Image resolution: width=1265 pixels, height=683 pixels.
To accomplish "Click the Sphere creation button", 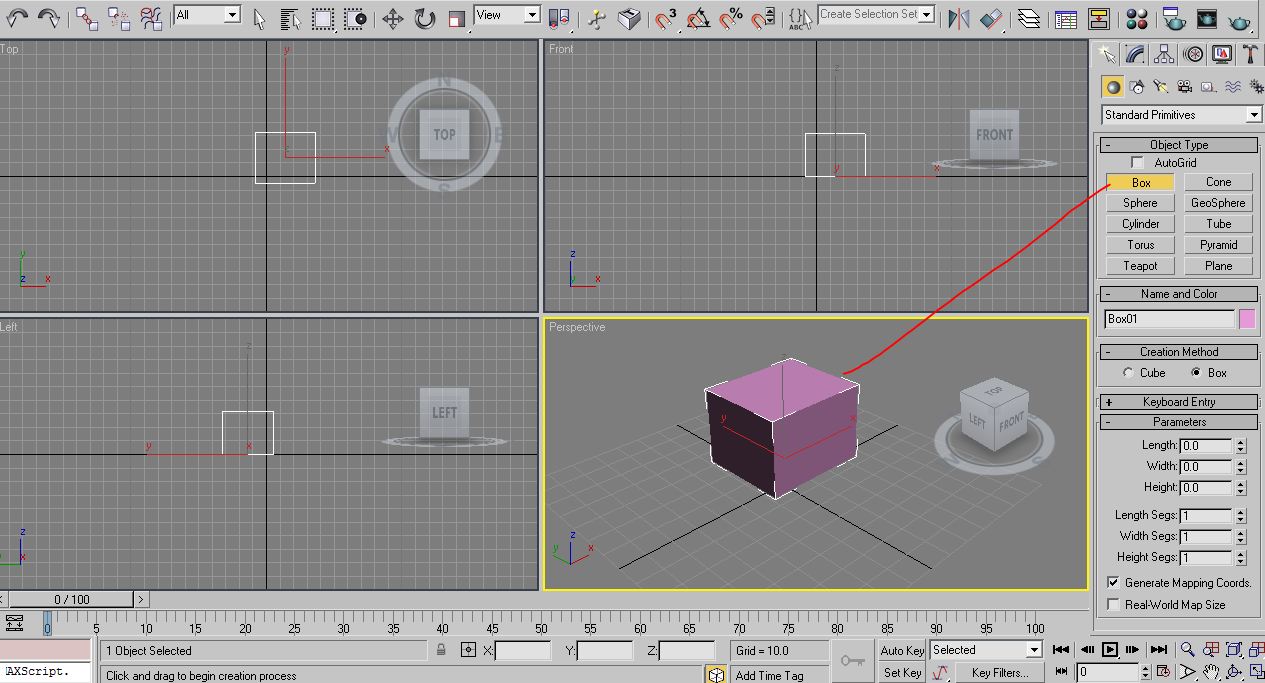I will [x=1139, y=203].
